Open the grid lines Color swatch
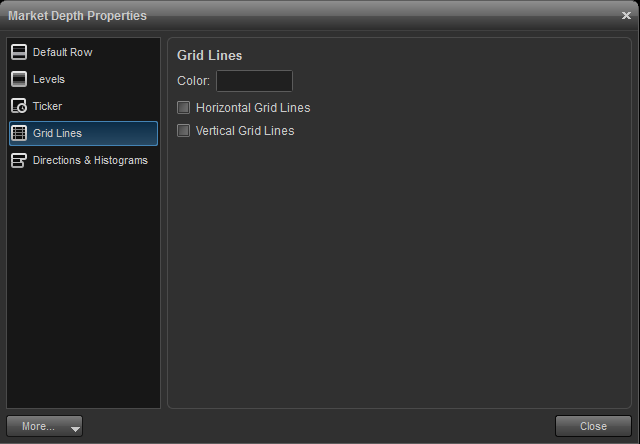Screen dimensions: 640x444 (254, 81)
